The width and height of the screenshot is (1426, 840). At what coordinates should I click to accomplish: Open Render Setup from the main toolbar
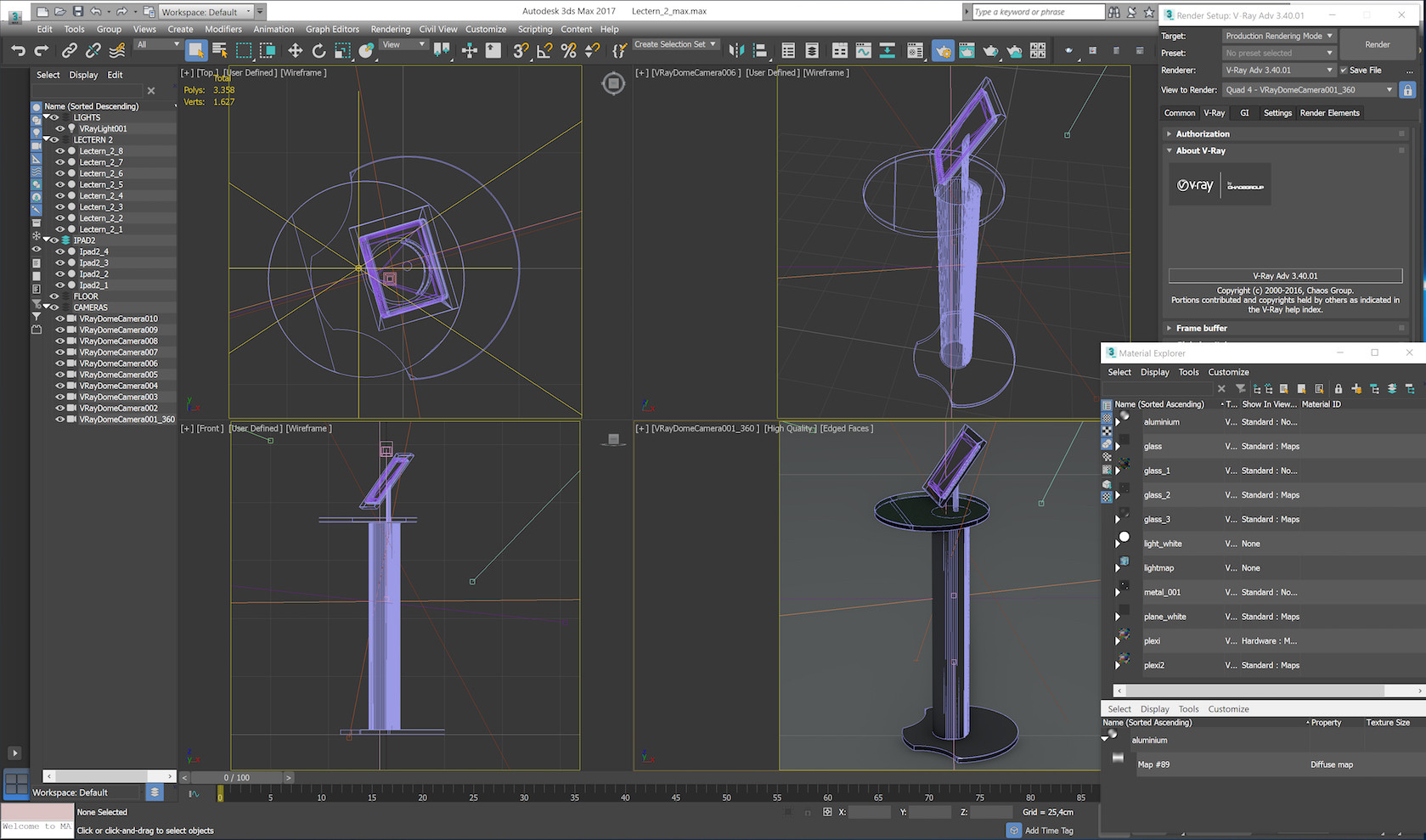pos(944,51)
